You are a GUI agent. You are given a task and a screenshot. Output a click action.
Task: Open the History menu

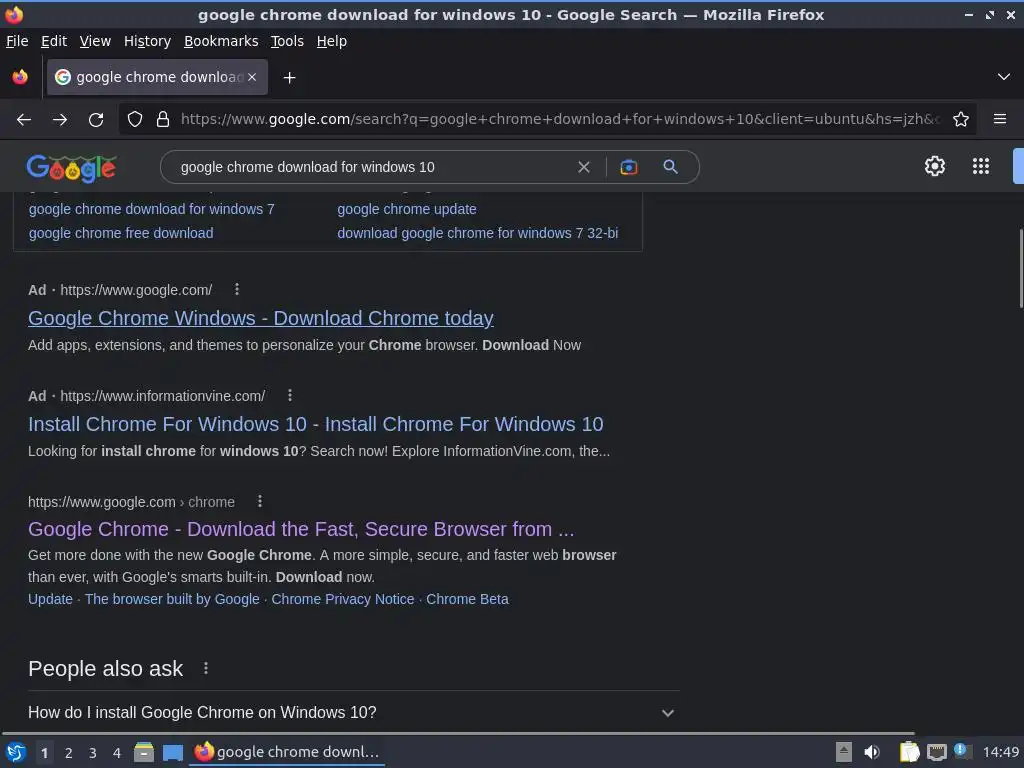click(148, 41)
